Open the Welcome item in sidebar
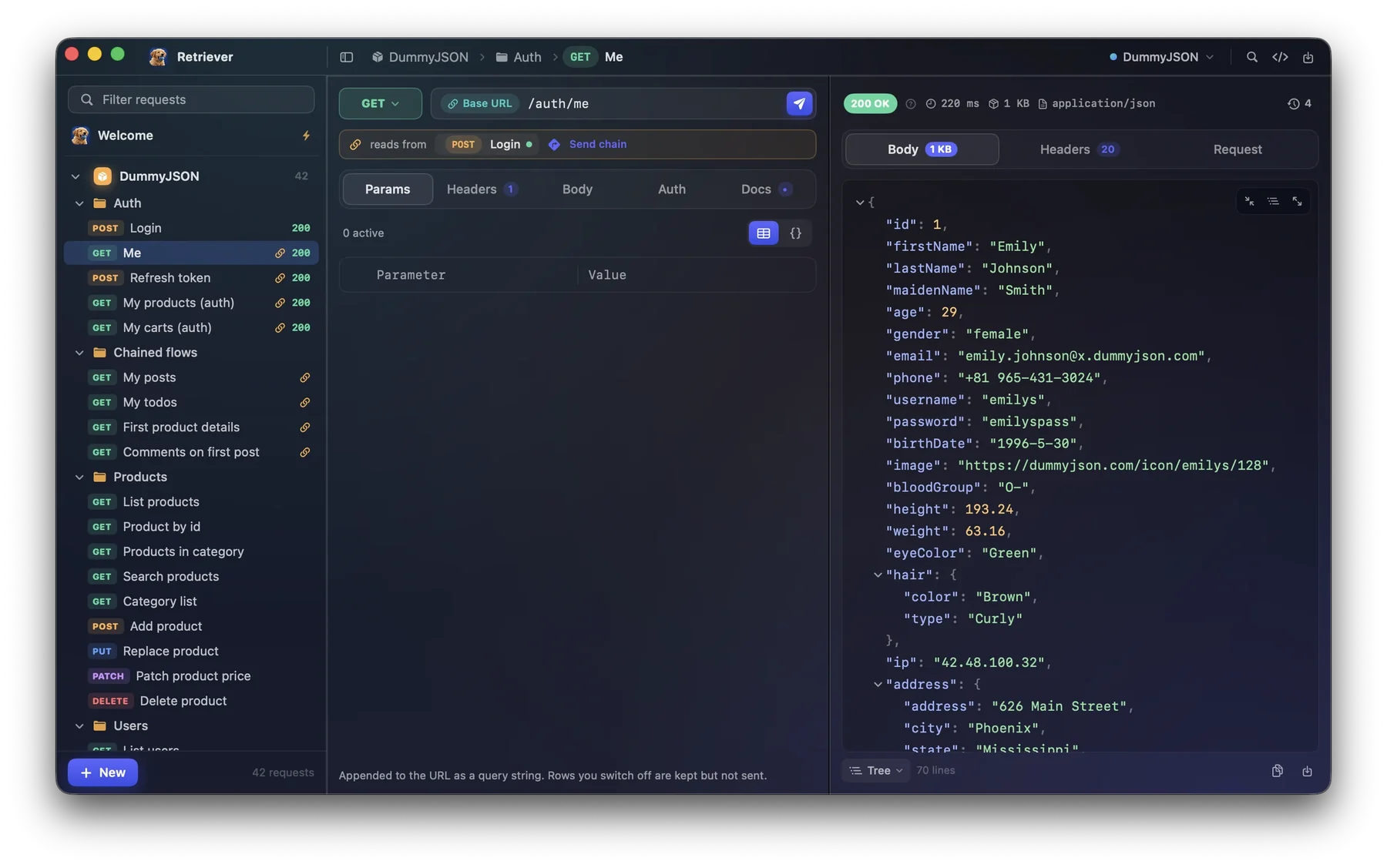Viewport: 1387px width, 868px height. [x=191, y=136]
